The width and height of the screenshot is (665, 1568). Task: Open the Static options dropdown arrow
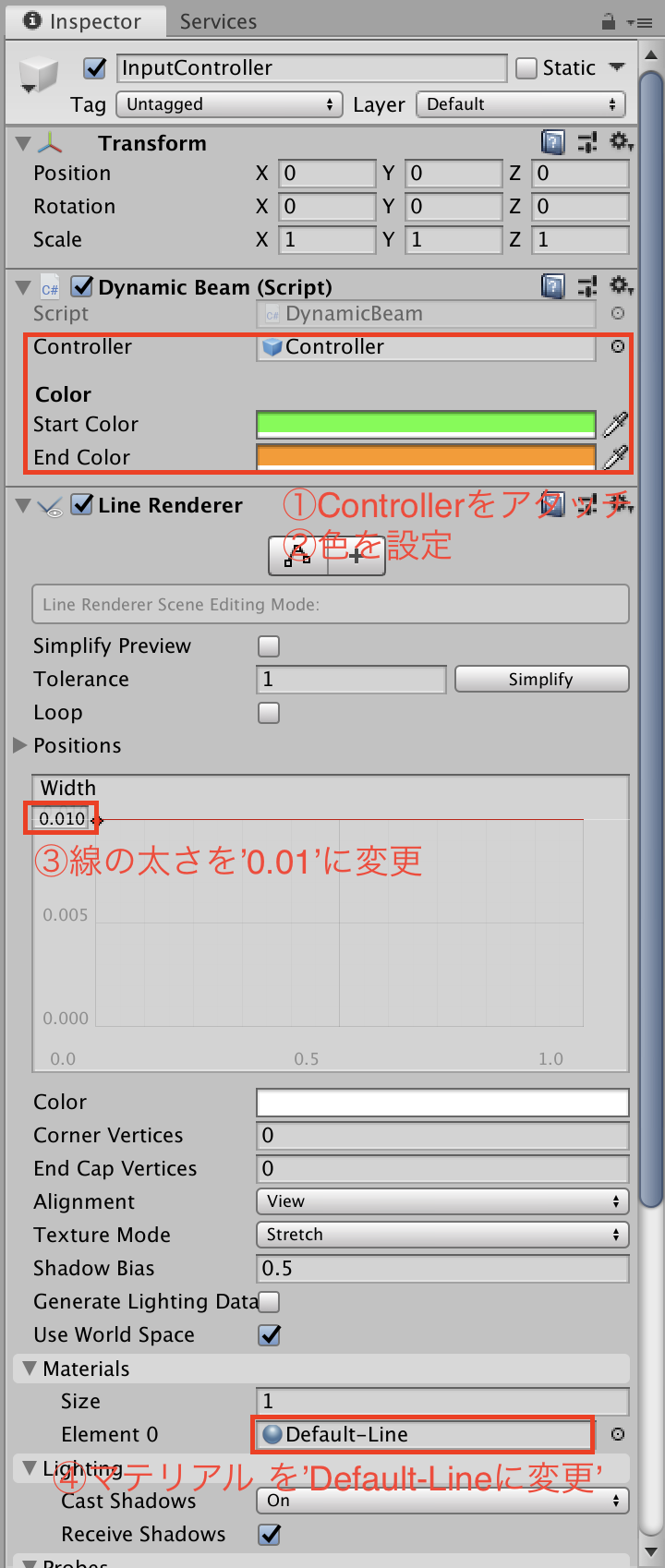(x=618, y=66)
